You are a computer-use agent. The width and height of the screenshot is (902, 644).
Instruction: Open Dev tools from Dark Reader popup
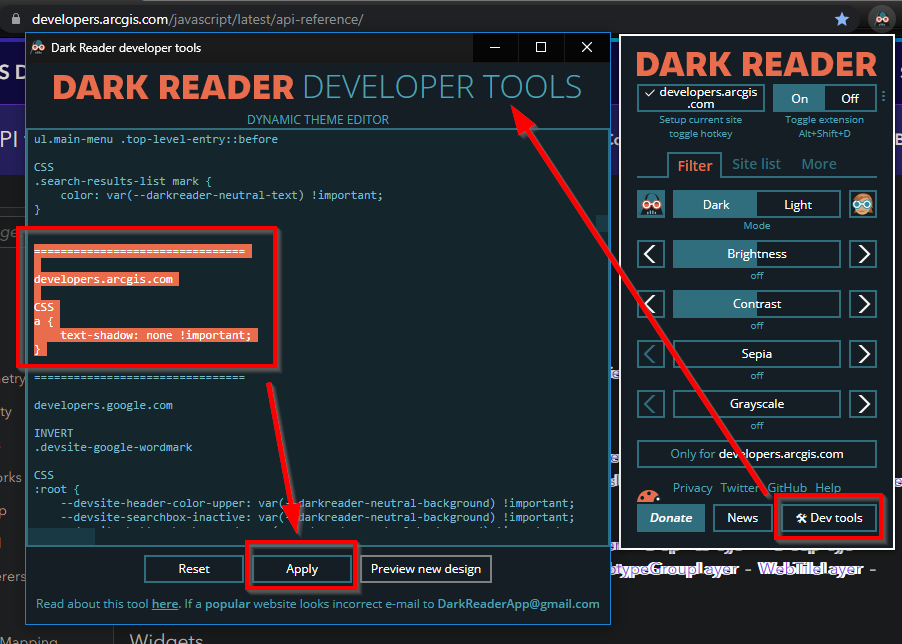(828, 518)
